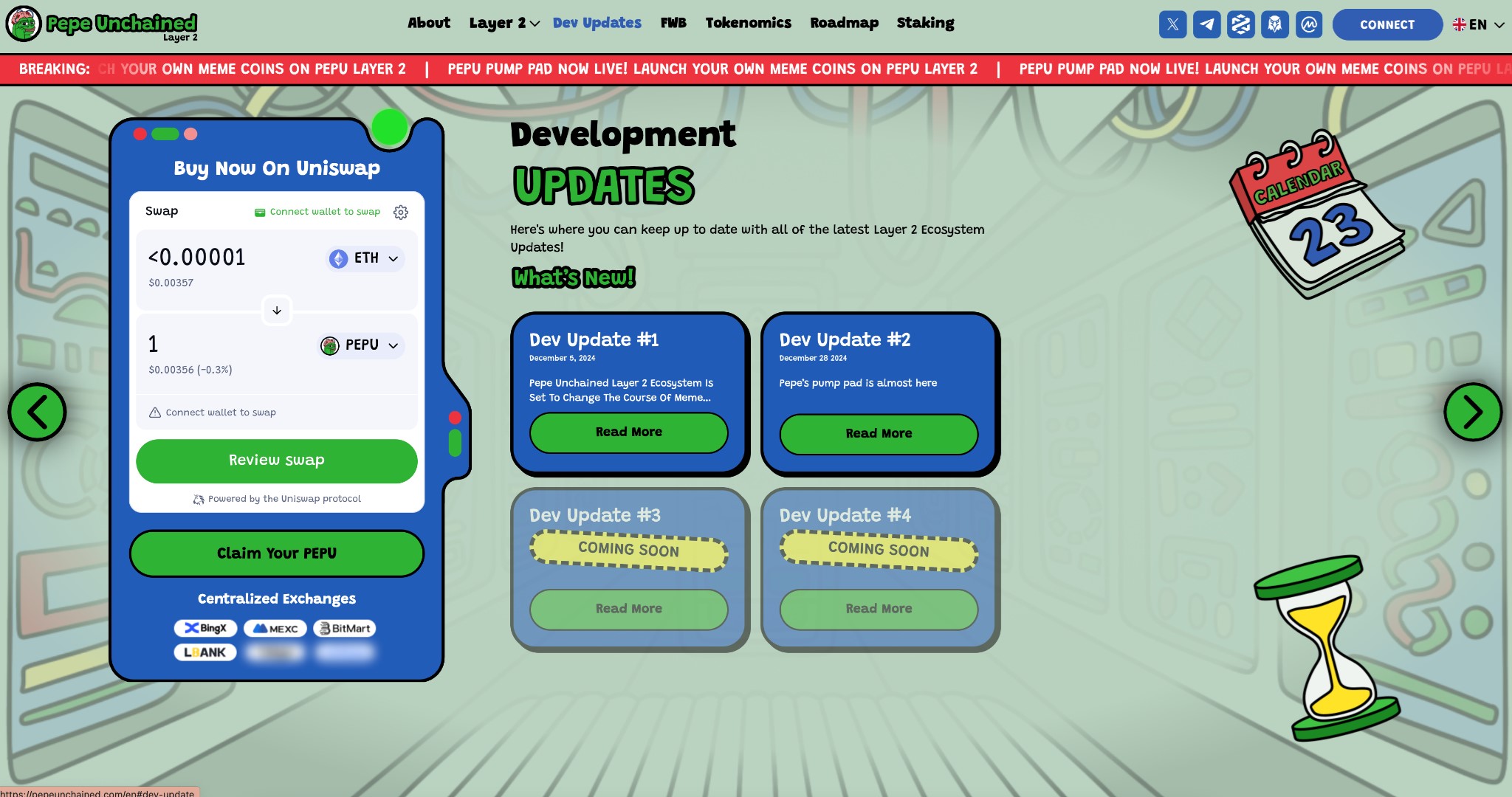Go to Dev Updates nav item

(x=597, y=23)
